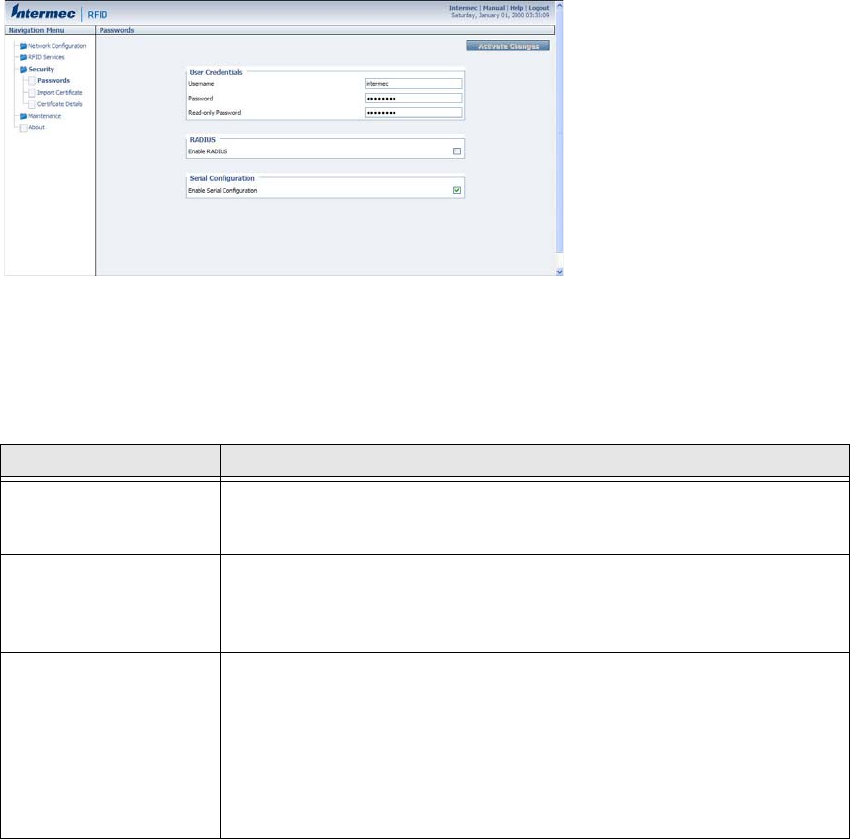Click the scrollbar down arrow

559,272
